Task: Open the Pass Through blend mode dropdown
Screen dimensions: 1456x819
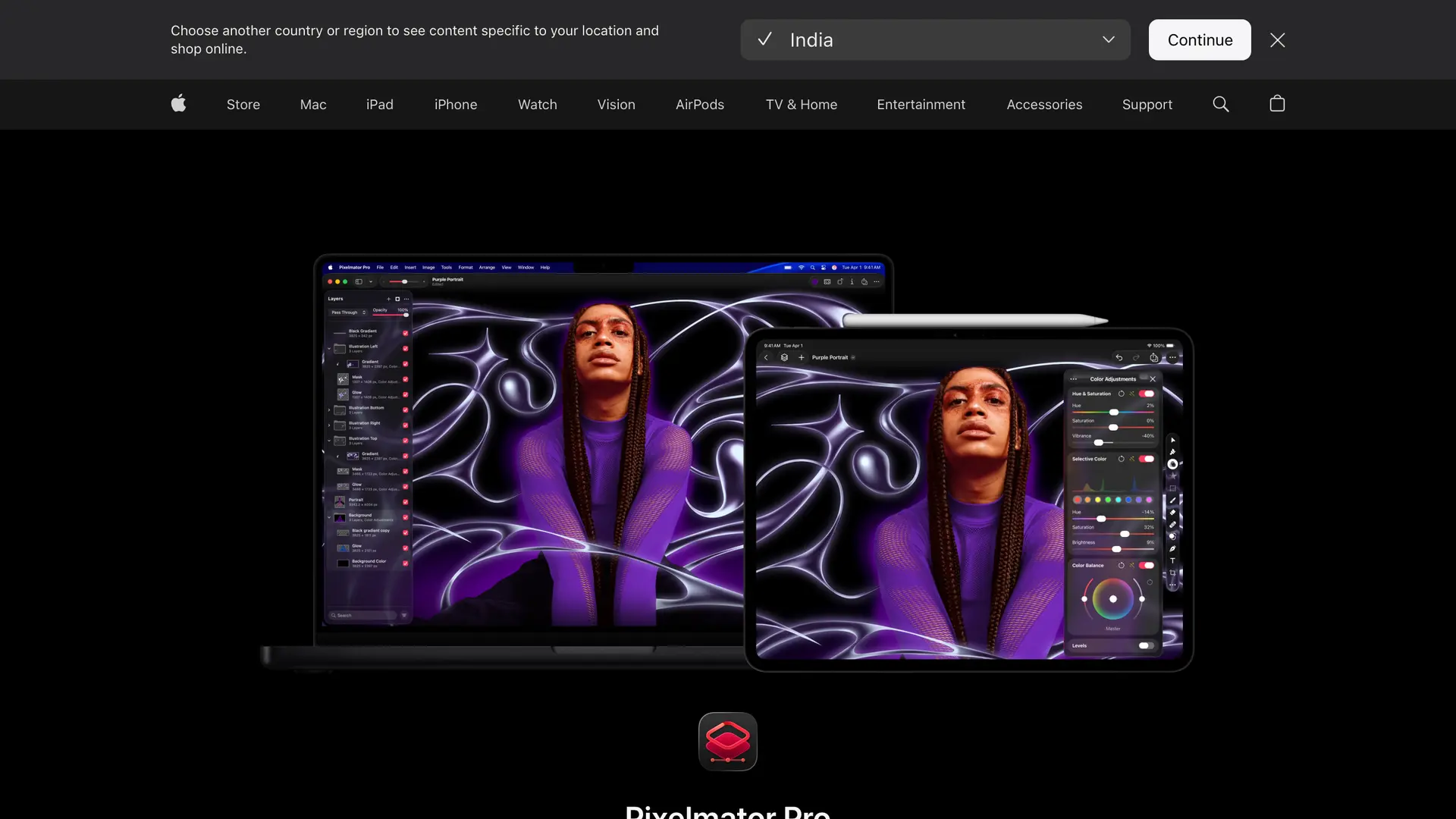Action: tap(349, 312)
